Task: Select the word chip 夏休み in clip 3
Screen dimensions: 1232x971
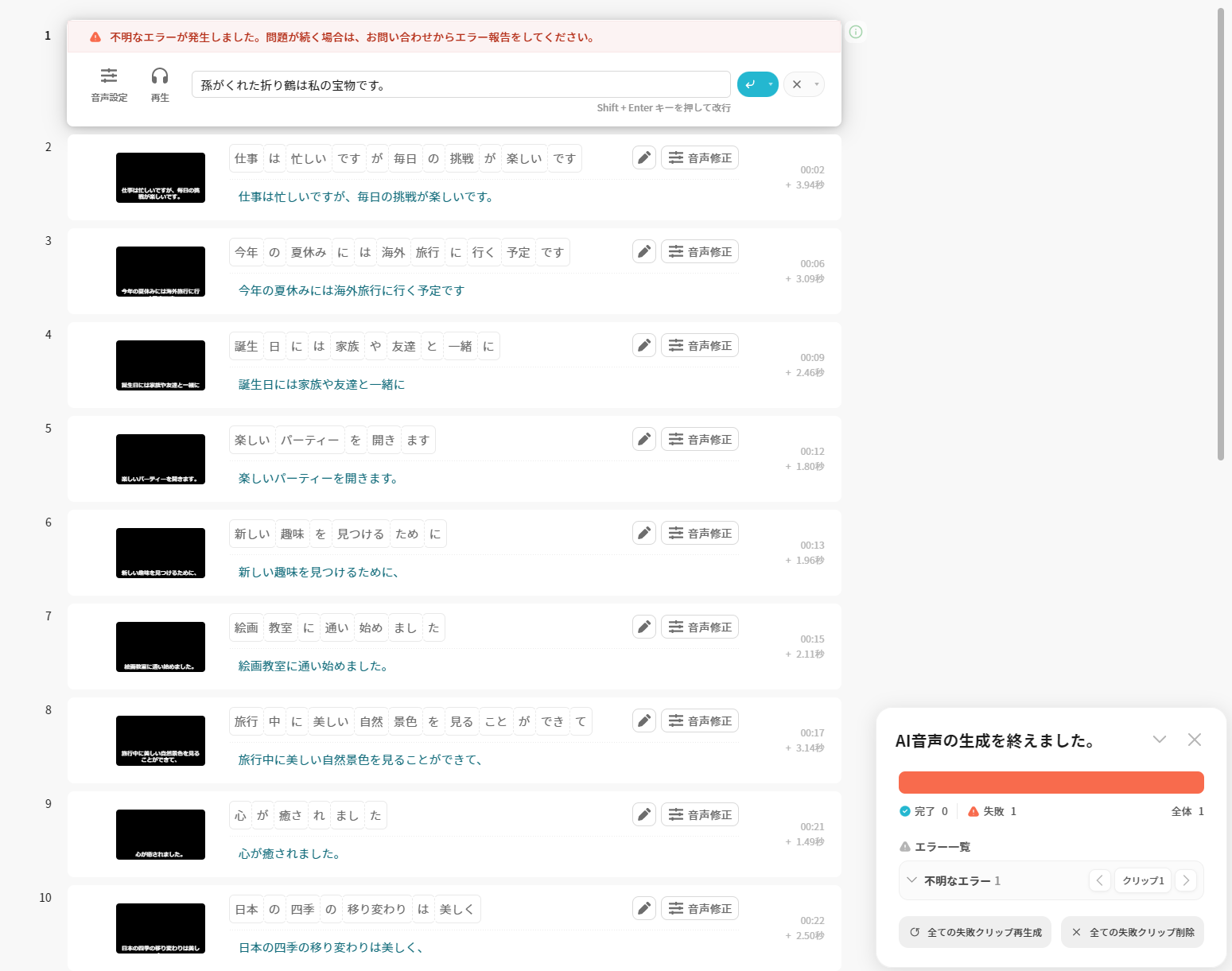Action: point(309,252)
